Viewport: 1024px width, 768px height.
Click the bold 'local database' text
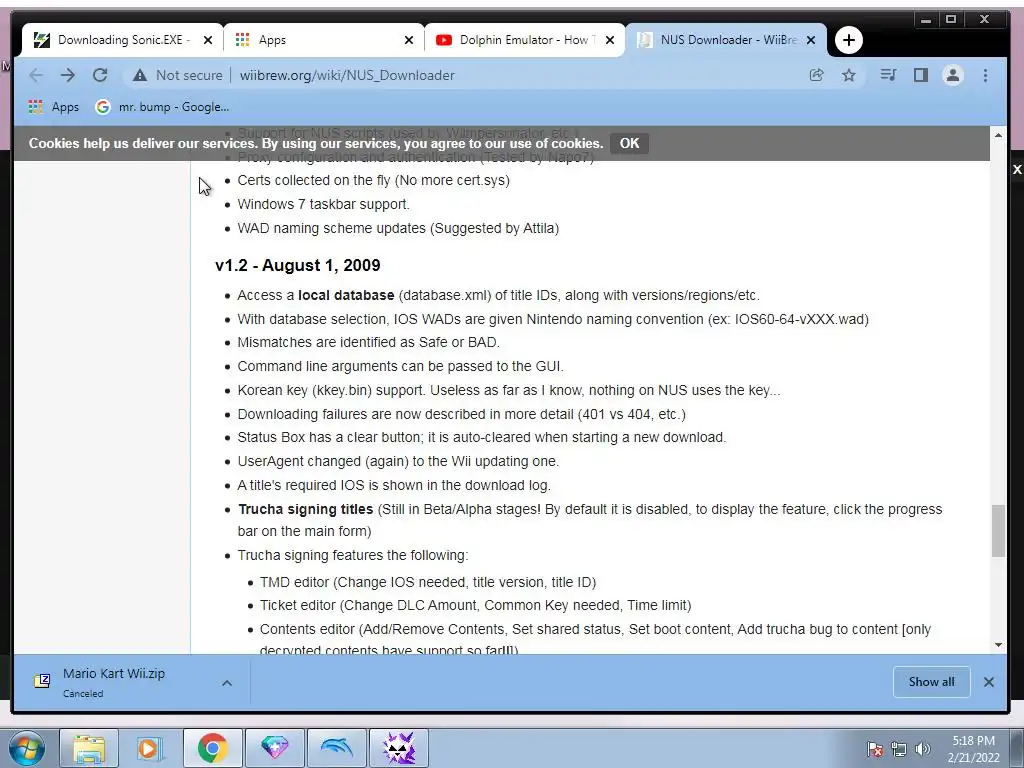click(346, 295)
